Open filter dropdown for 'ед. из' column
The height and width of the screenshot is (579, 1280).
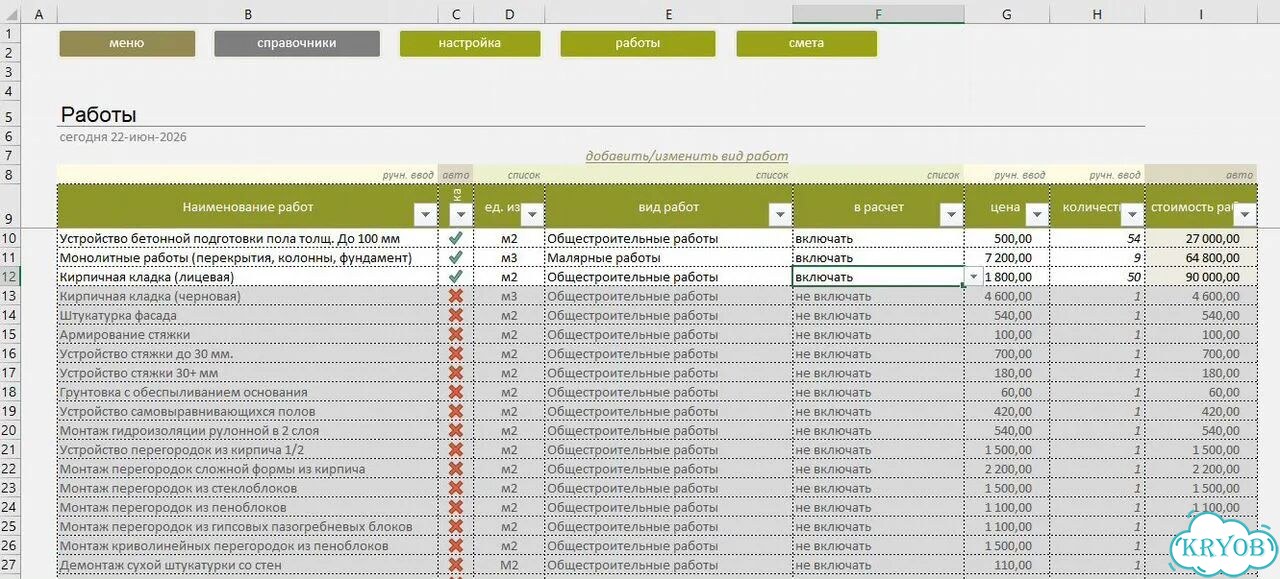(x=532, y=214)
